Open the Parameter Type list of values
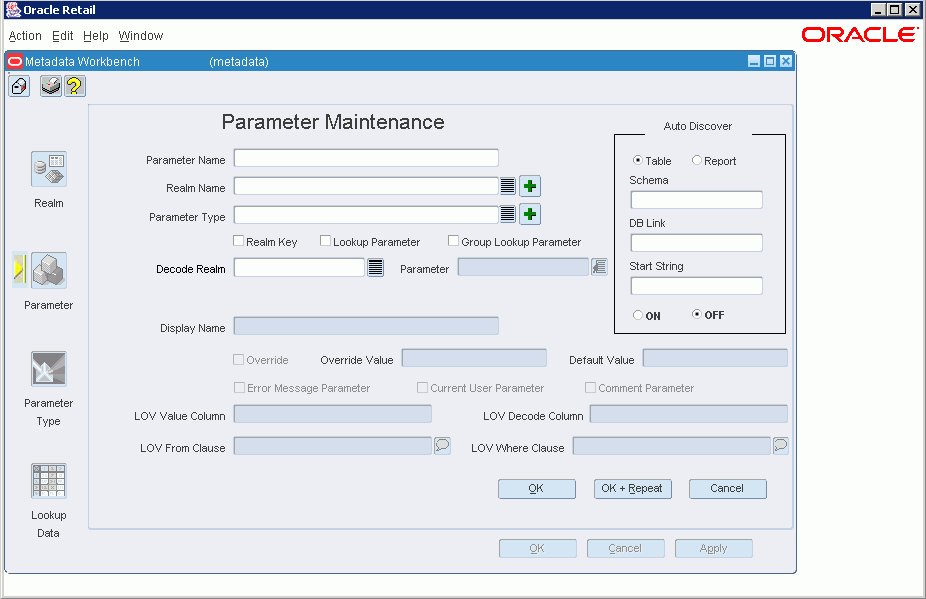 point(508,214)
